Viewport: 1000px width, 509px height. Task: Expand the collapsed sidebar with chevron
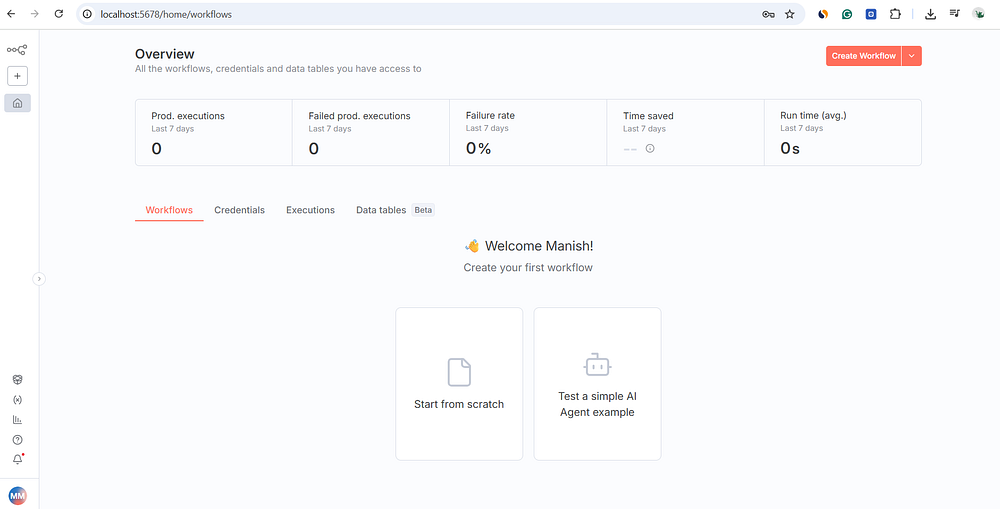pos(39,279)
